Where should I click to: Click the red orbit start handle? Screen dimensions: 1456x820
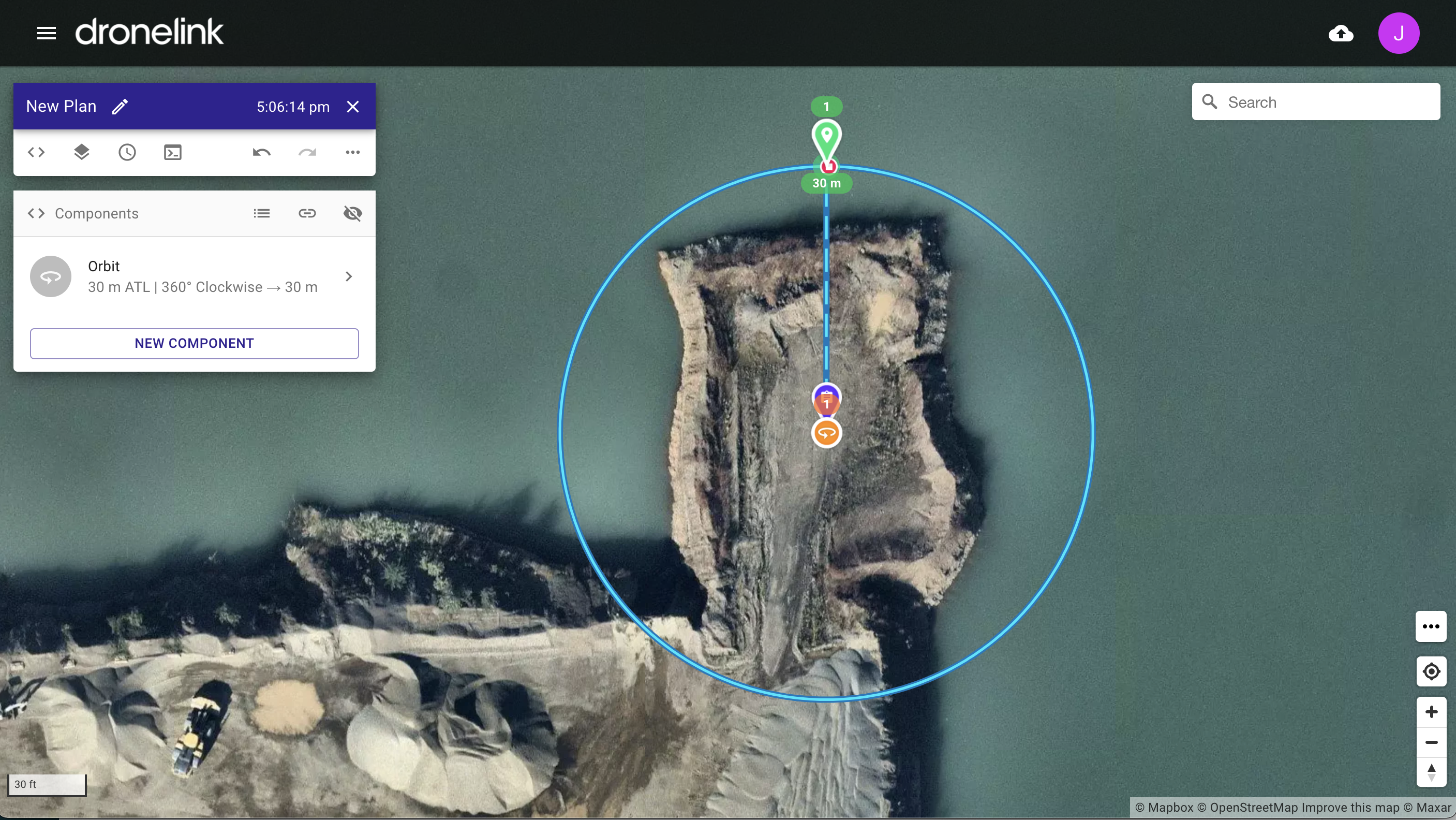click(828, 166)
